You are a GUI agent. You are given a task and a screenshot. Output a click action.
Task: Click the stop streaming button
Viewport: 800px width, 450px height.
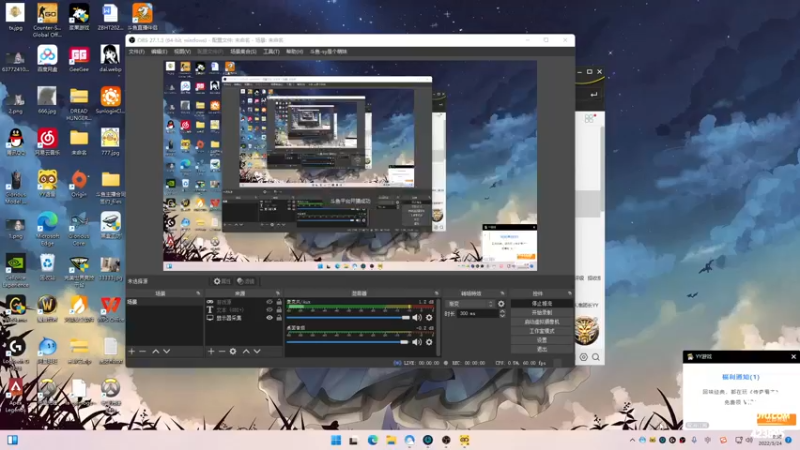coord(542,304)
